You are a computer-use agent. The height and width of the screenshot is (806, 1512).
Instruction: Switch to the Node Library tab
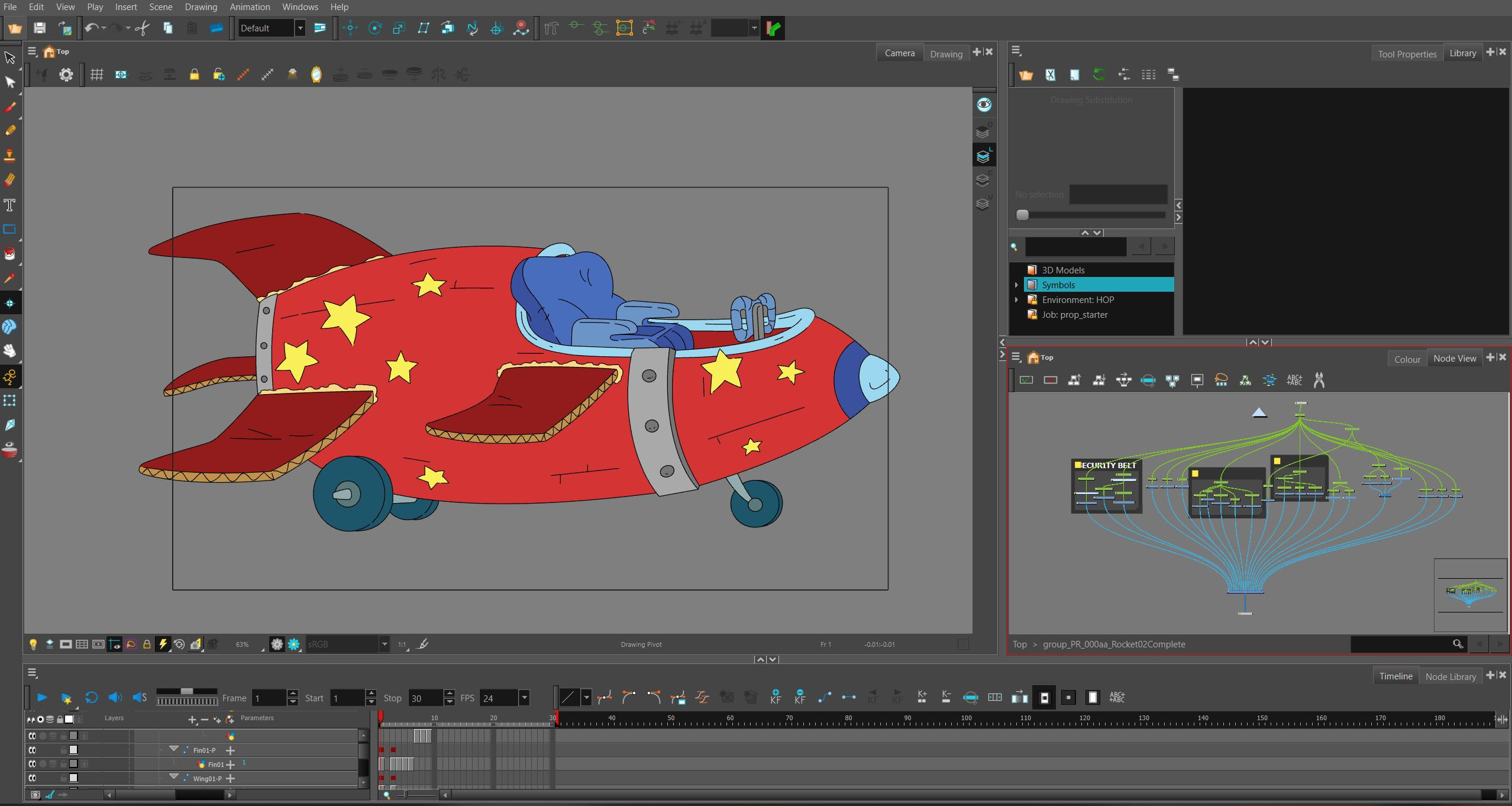[x=1450, y=676]
